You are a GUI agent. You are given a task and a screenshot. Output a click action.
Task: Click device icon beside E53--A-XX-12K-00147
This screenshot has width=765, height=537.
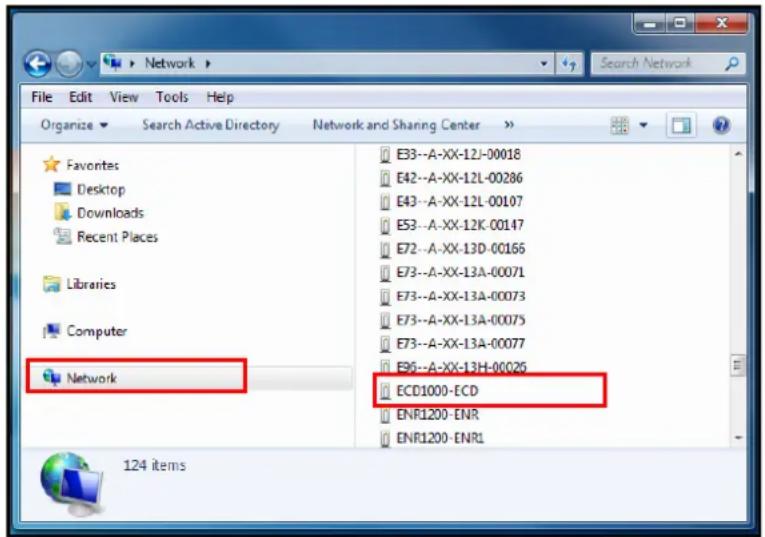click(385, 225)
